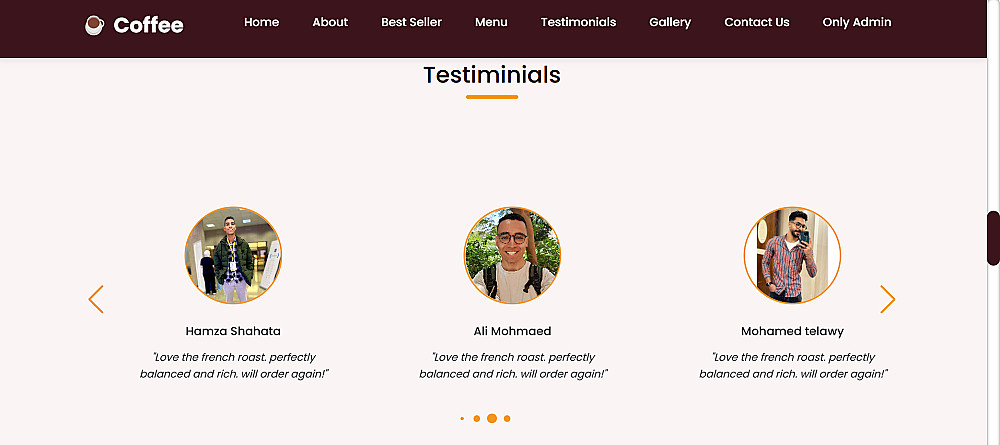Jump to the last carousel pagination dot
The image size is (1000, 445).
click(507, 418)
